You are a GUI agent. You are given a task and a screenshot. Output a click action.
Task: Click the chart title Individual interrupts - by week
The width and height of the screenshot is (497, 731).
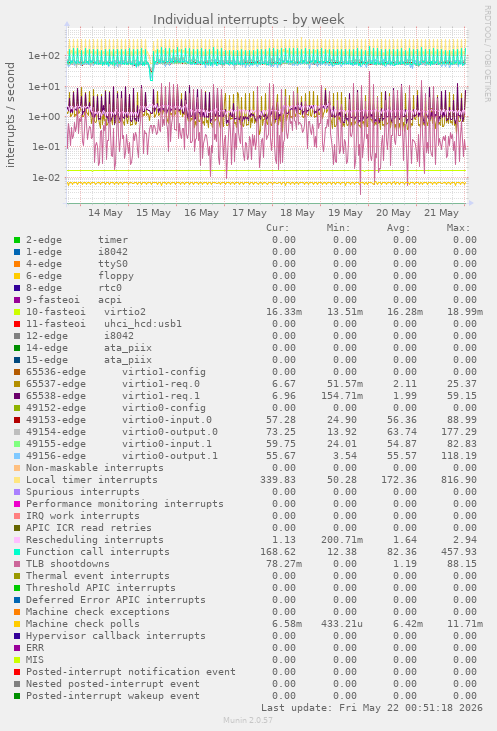pos(248,20)
